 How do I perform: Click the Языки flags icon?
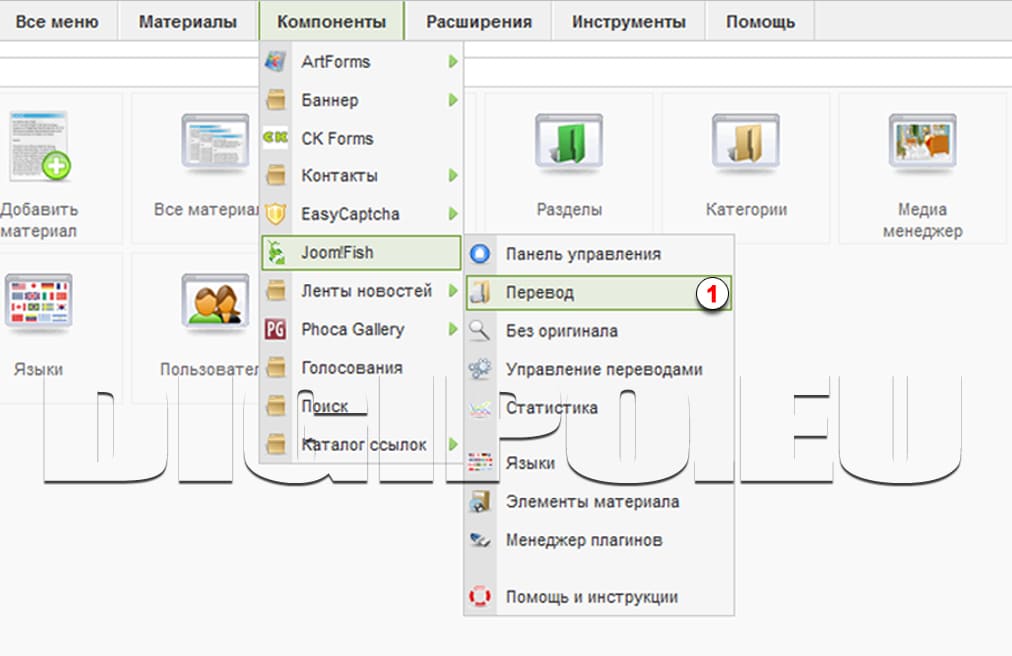tap(38, 300)
